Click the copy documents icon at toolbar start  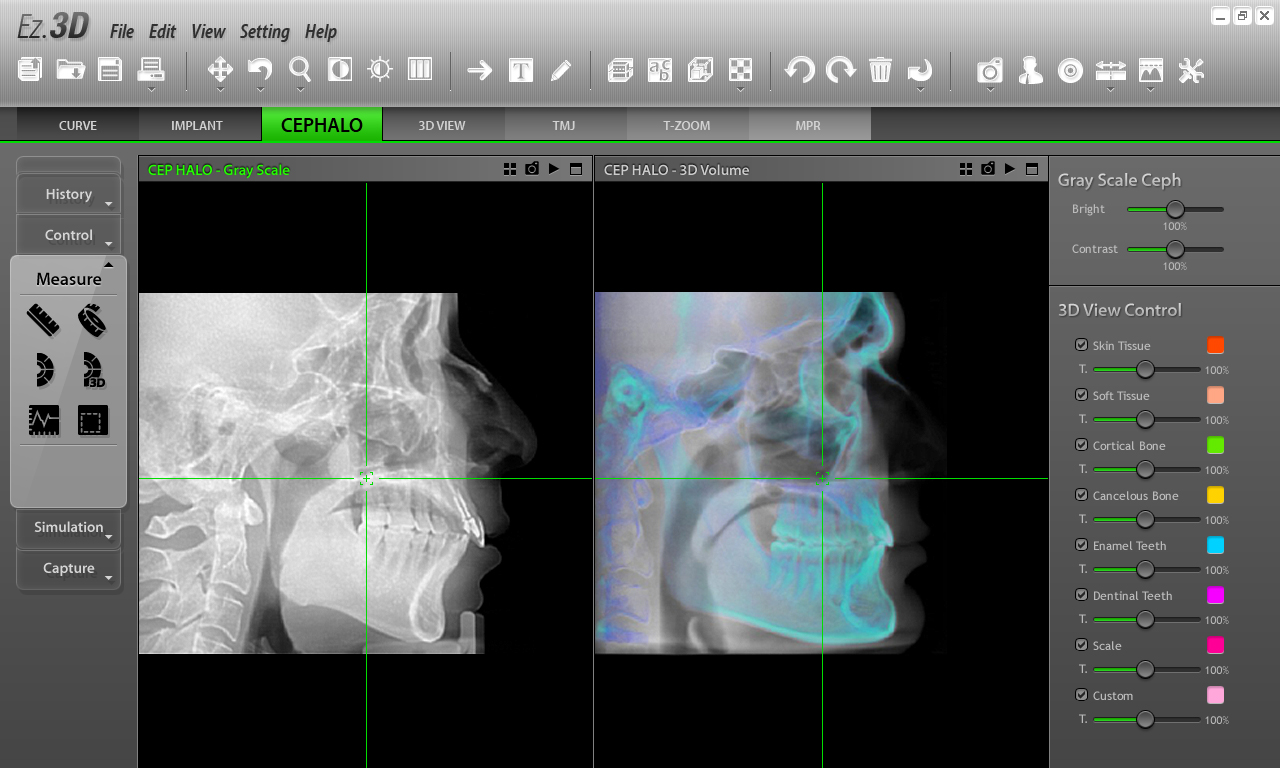(x=30, y=69)
